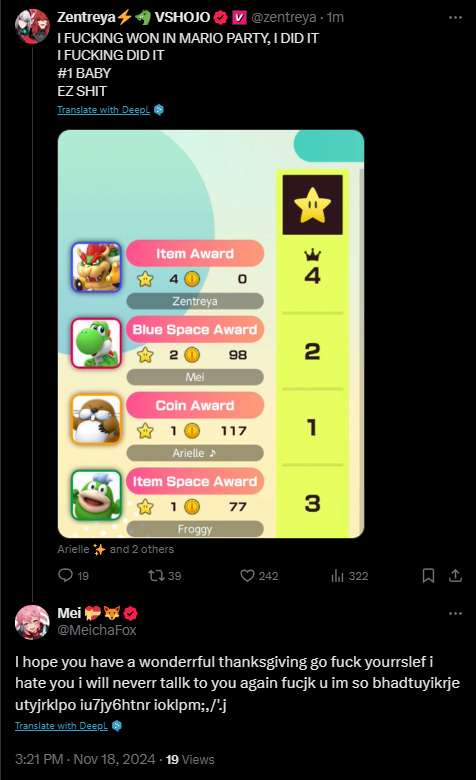The height and width of the screenshot is (780, 476).
Task: Open the @zentreya handle link
Action: [284, 17]
